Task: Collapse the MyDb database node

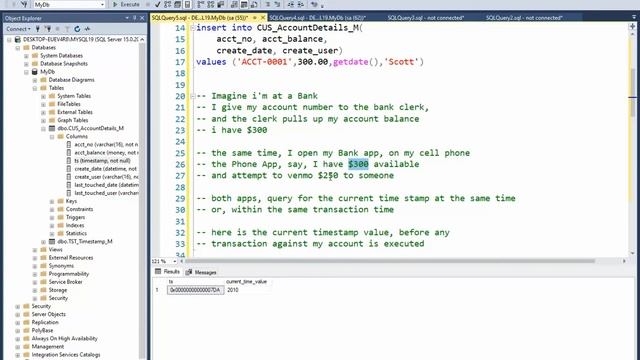Action: pos(27,72)
